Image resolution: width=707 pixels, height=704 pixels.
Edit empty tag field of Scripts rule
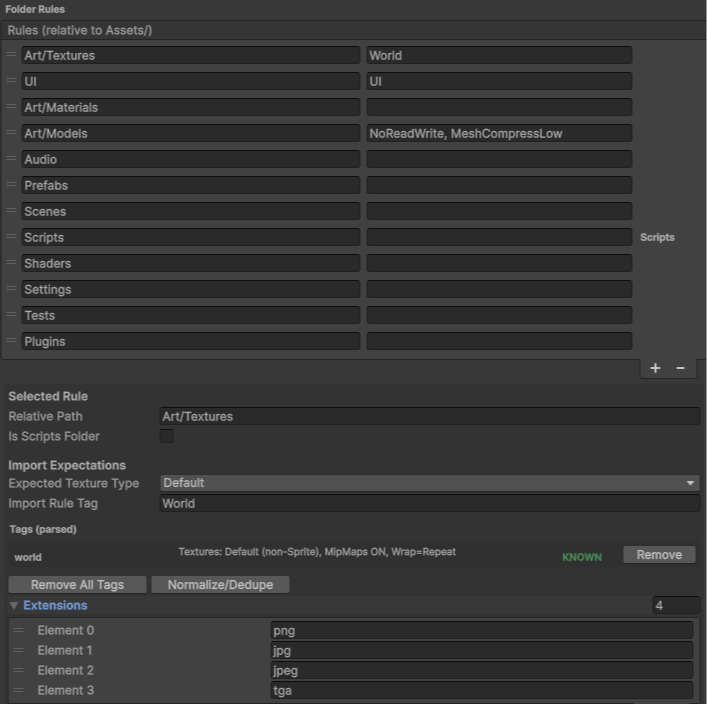(499, 237)
